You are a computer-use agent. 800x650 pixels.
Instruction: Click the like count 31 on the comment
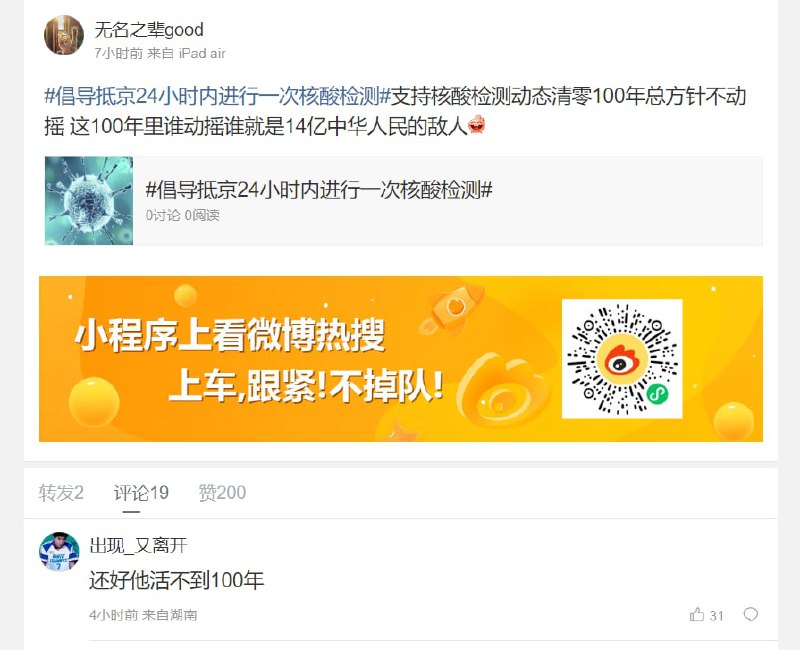(716, 616)
